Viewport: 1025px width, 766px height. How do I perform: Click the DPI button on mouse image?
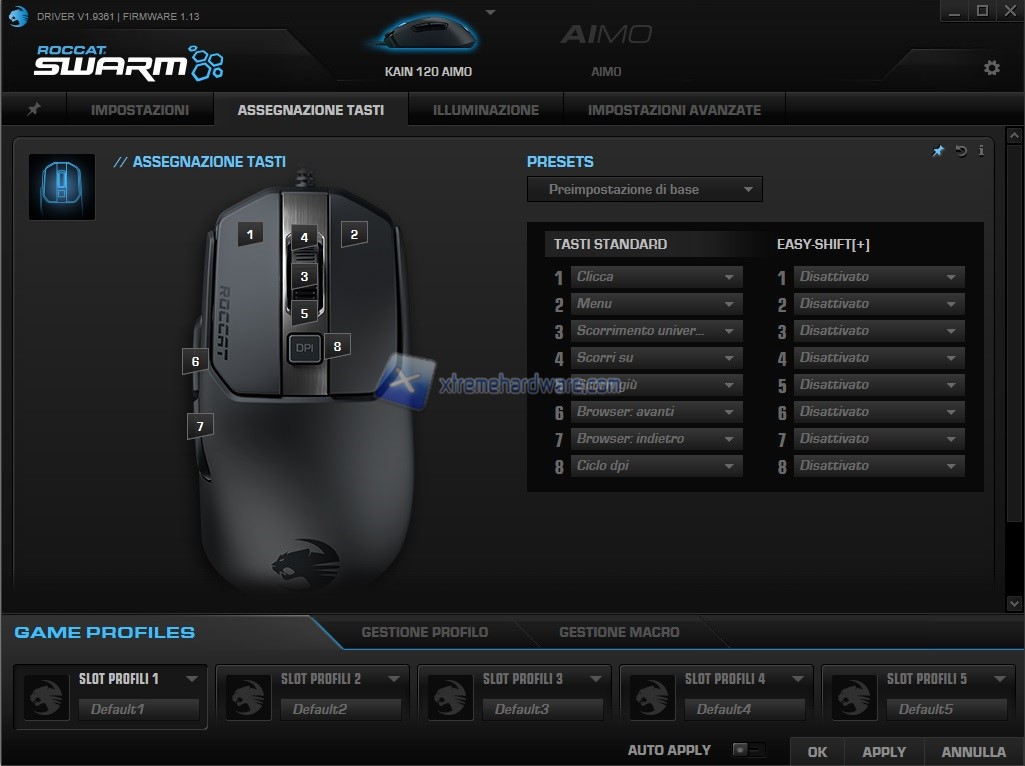click(x=304, y=347)
